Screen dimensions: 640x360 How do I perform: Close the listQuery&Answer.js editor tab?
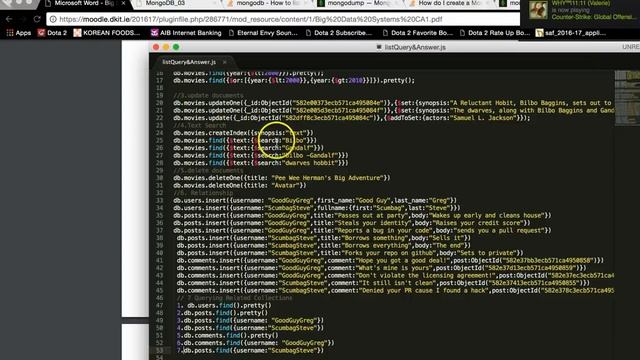click(224, 62)
